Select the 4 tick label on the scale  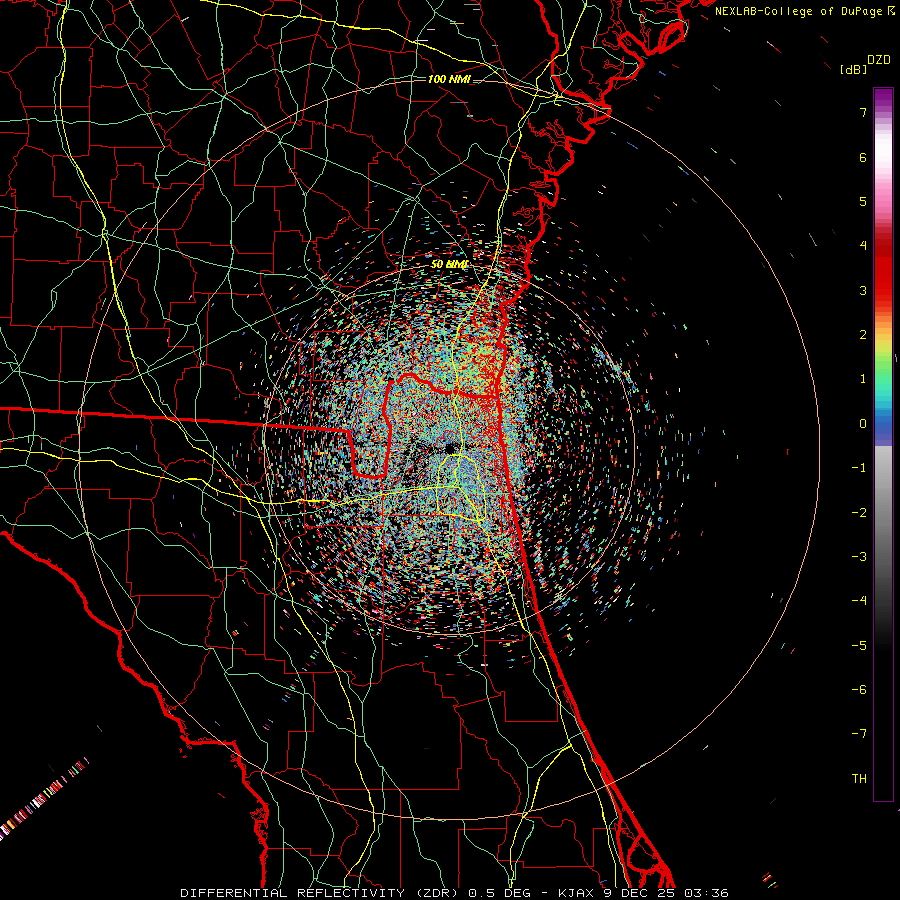(863, 246)
